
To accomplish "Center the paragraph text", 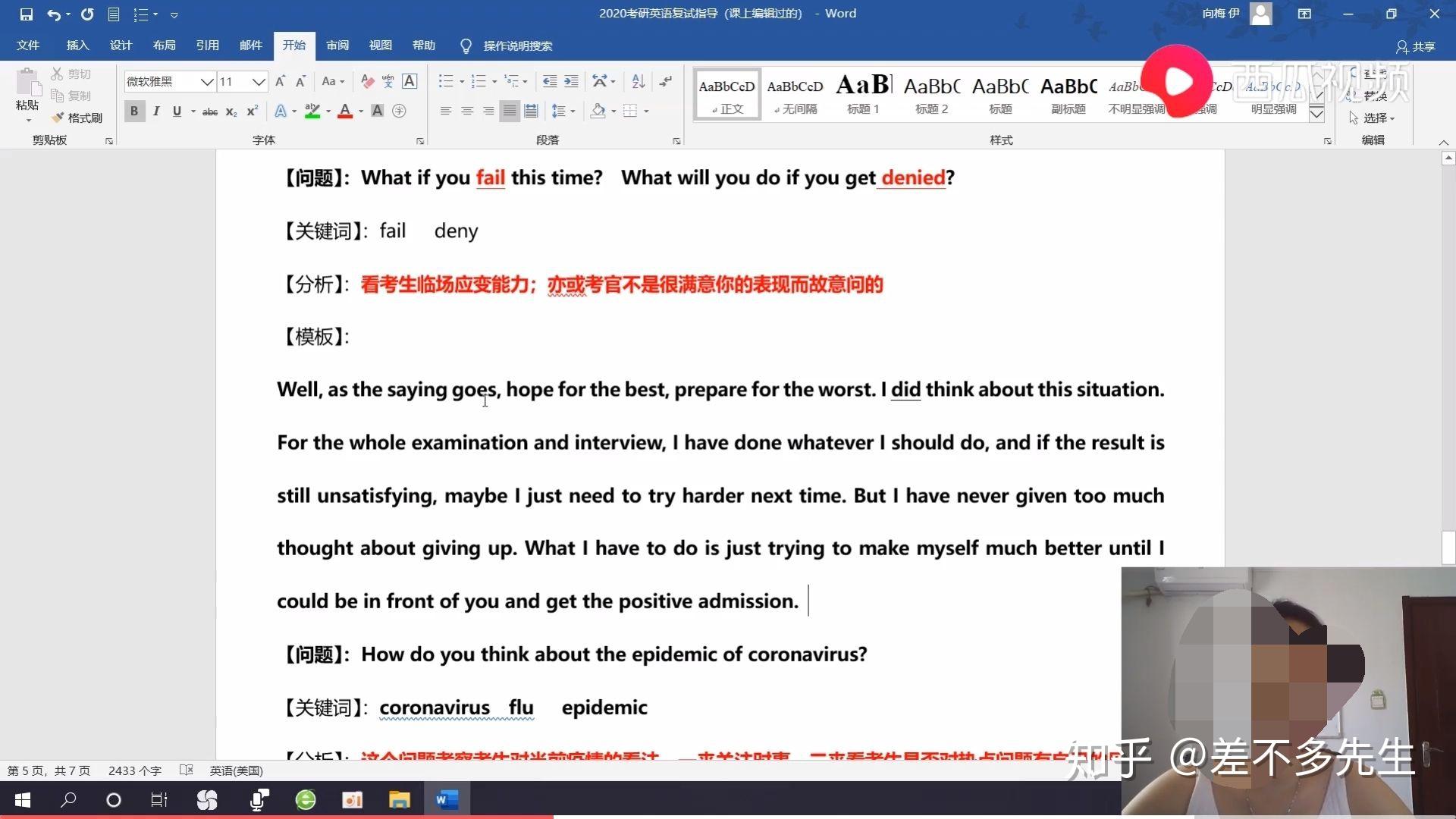I will click(467, 111).
